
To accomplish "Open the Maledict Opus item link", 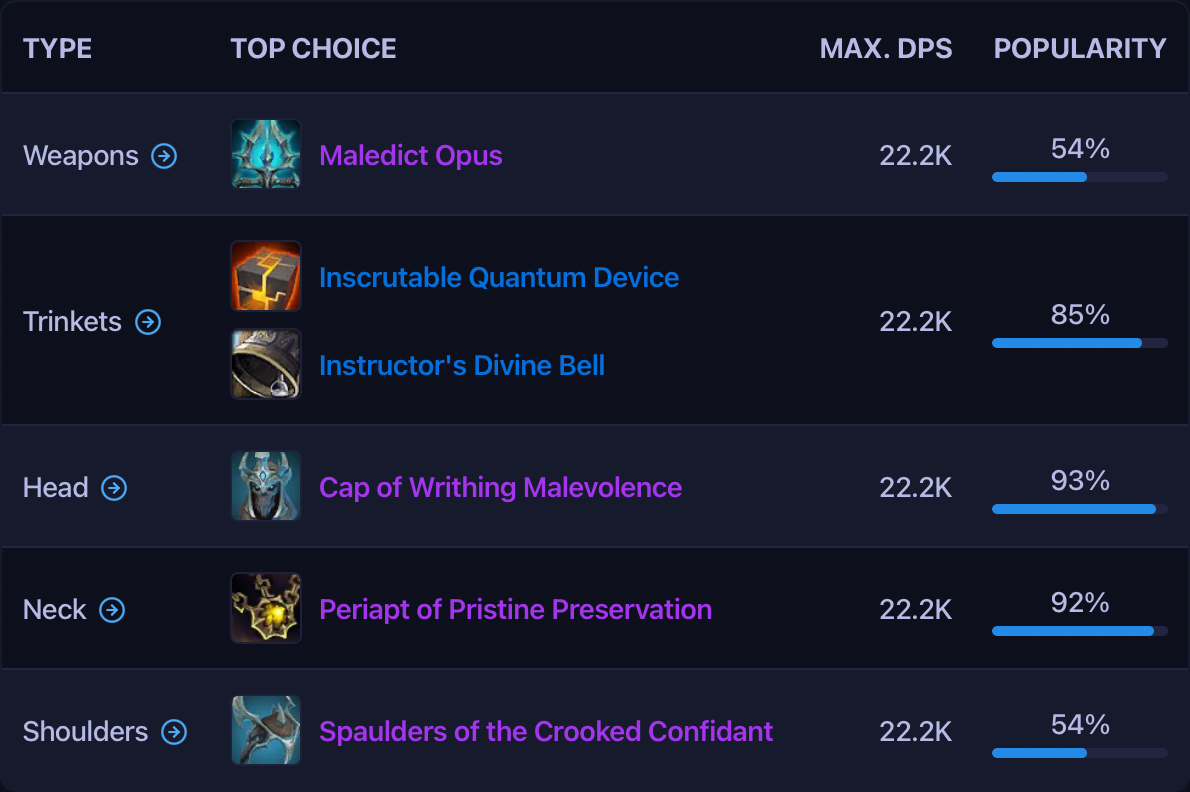I will point(410,155).
